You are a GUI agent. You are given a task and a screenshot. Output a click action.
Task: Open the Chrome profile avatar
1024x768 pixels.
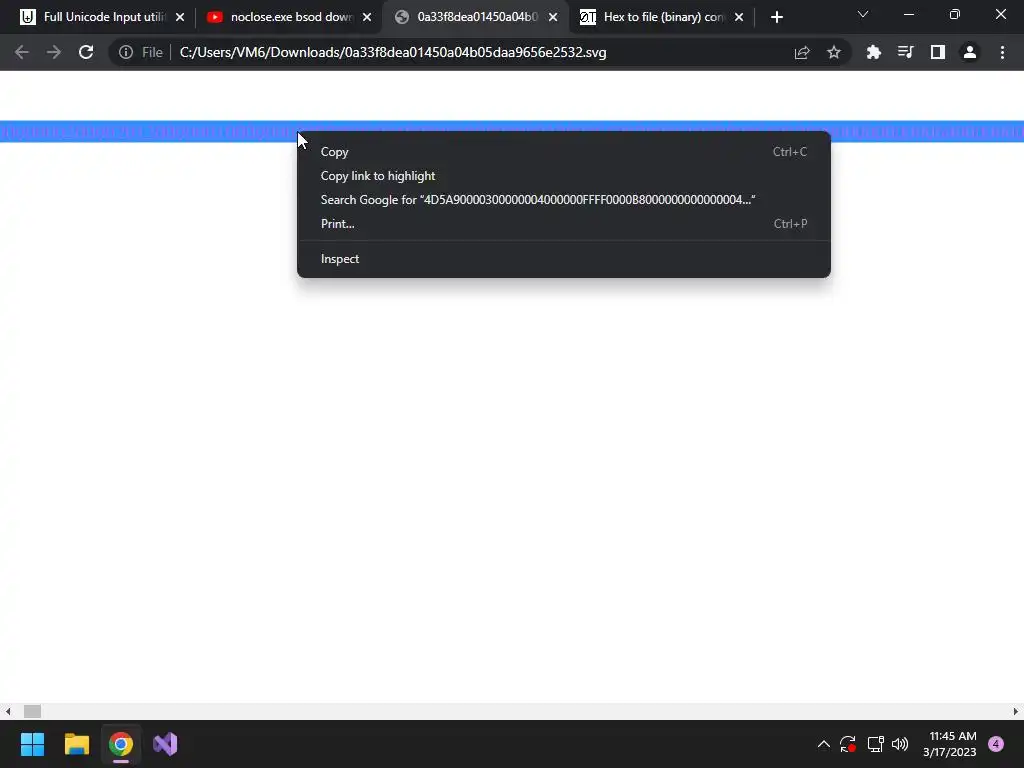click(970, 52)
